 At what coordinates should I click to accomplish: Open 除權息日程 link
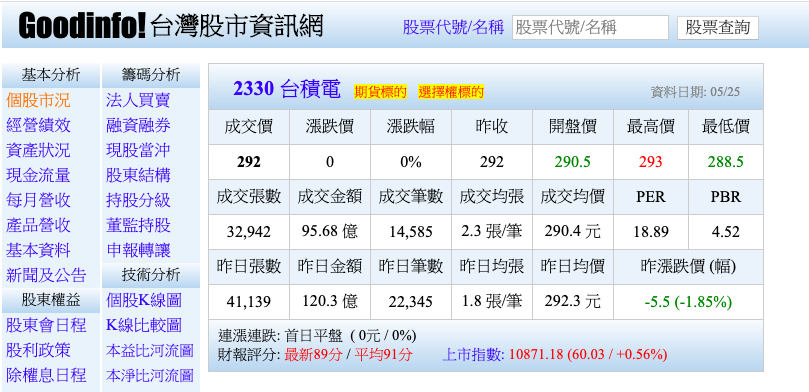46,375
